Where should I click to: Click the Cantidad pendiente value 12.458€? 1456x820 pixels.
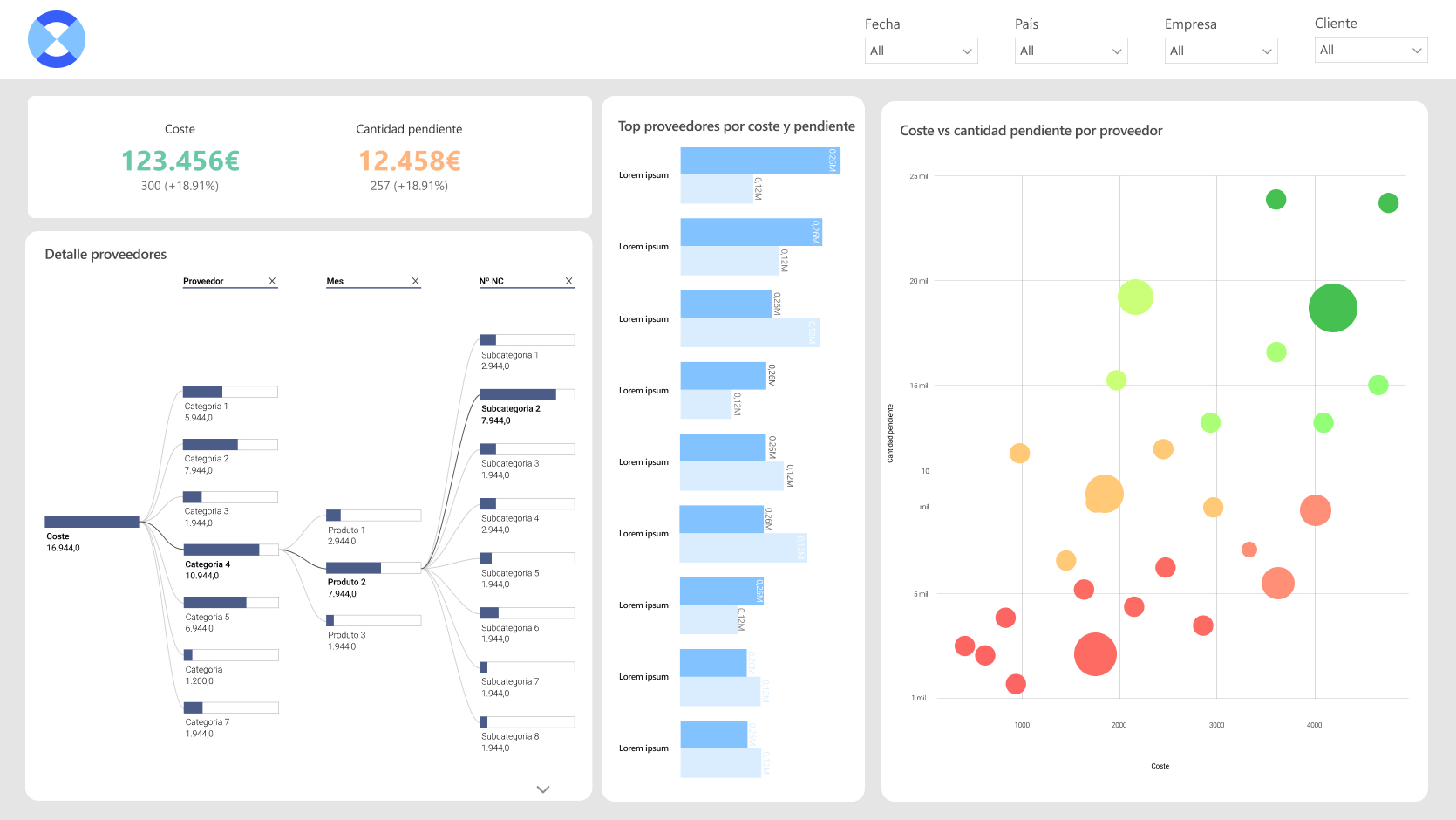pos(409,161)
